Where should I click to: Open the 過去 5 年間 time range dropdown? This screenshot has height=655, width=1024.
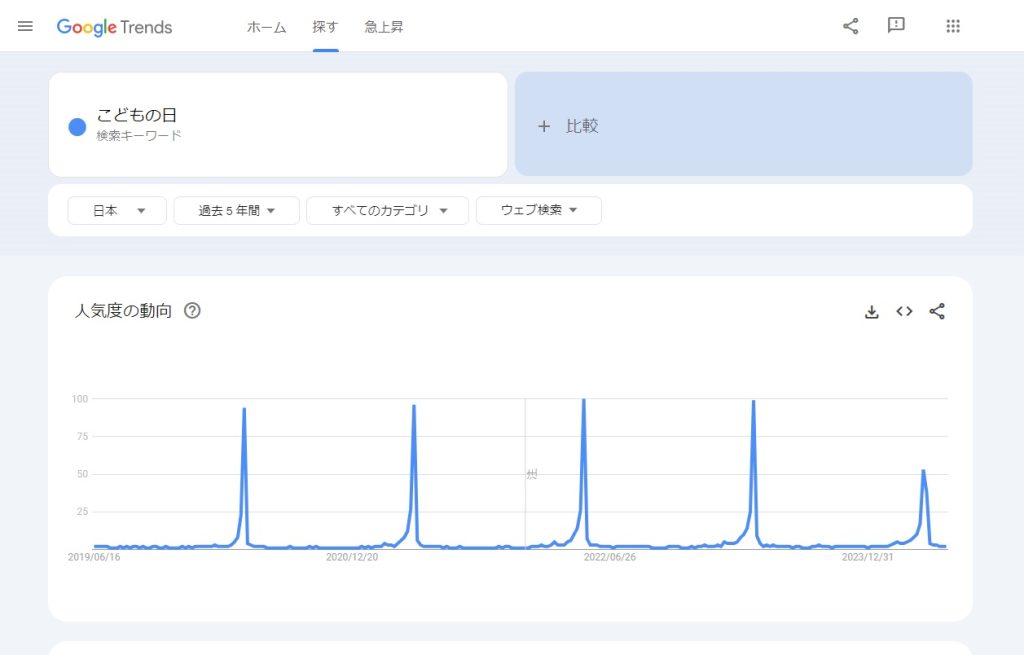coord(236,210)
